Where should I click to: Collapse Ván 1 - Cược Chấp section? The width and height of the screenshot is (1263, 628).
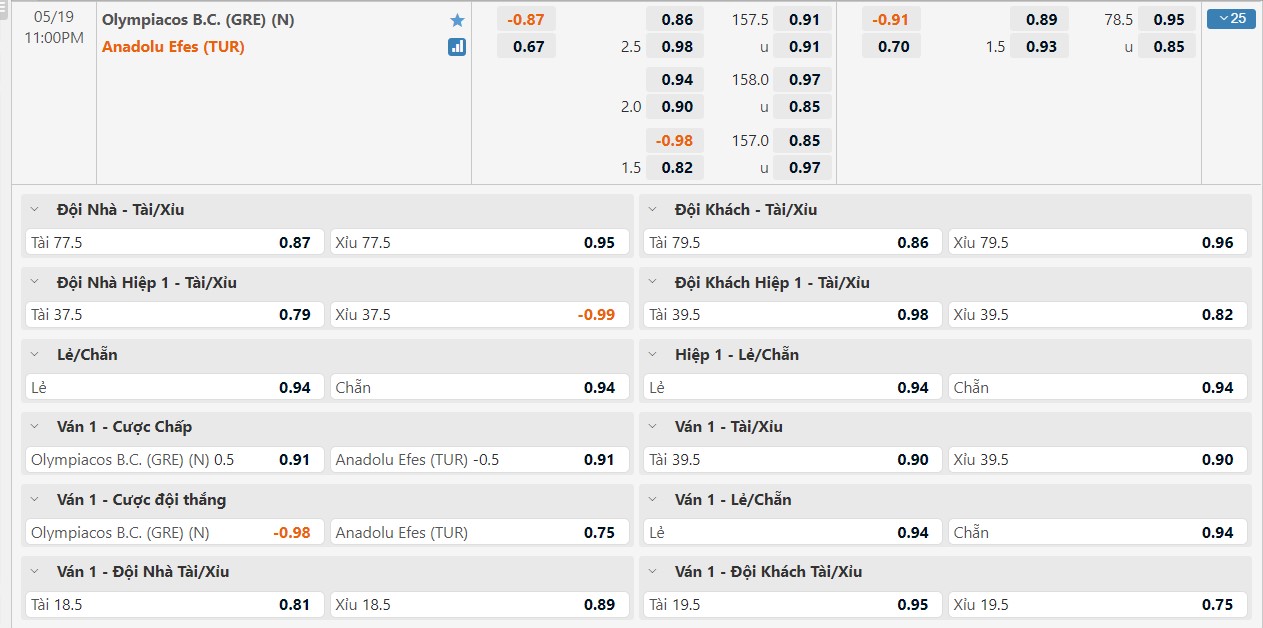point(35,427)
